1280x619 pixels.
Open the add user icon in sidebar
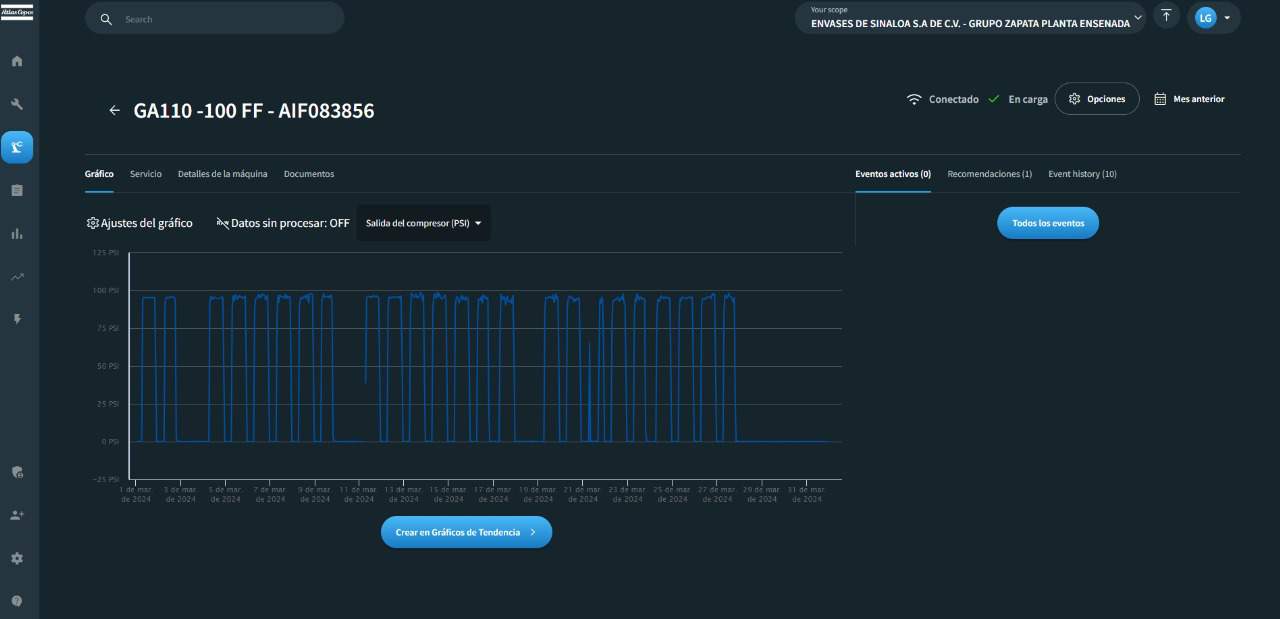pos(17,515)
